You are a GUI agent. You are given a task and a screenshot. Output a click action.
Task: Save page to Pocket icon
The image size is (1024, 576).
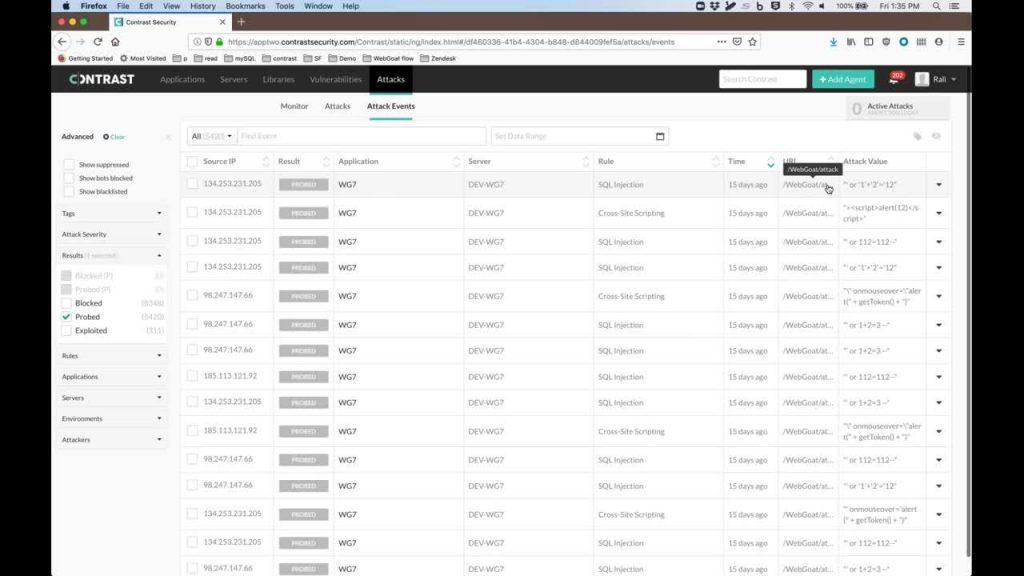(x=737, y=42)
